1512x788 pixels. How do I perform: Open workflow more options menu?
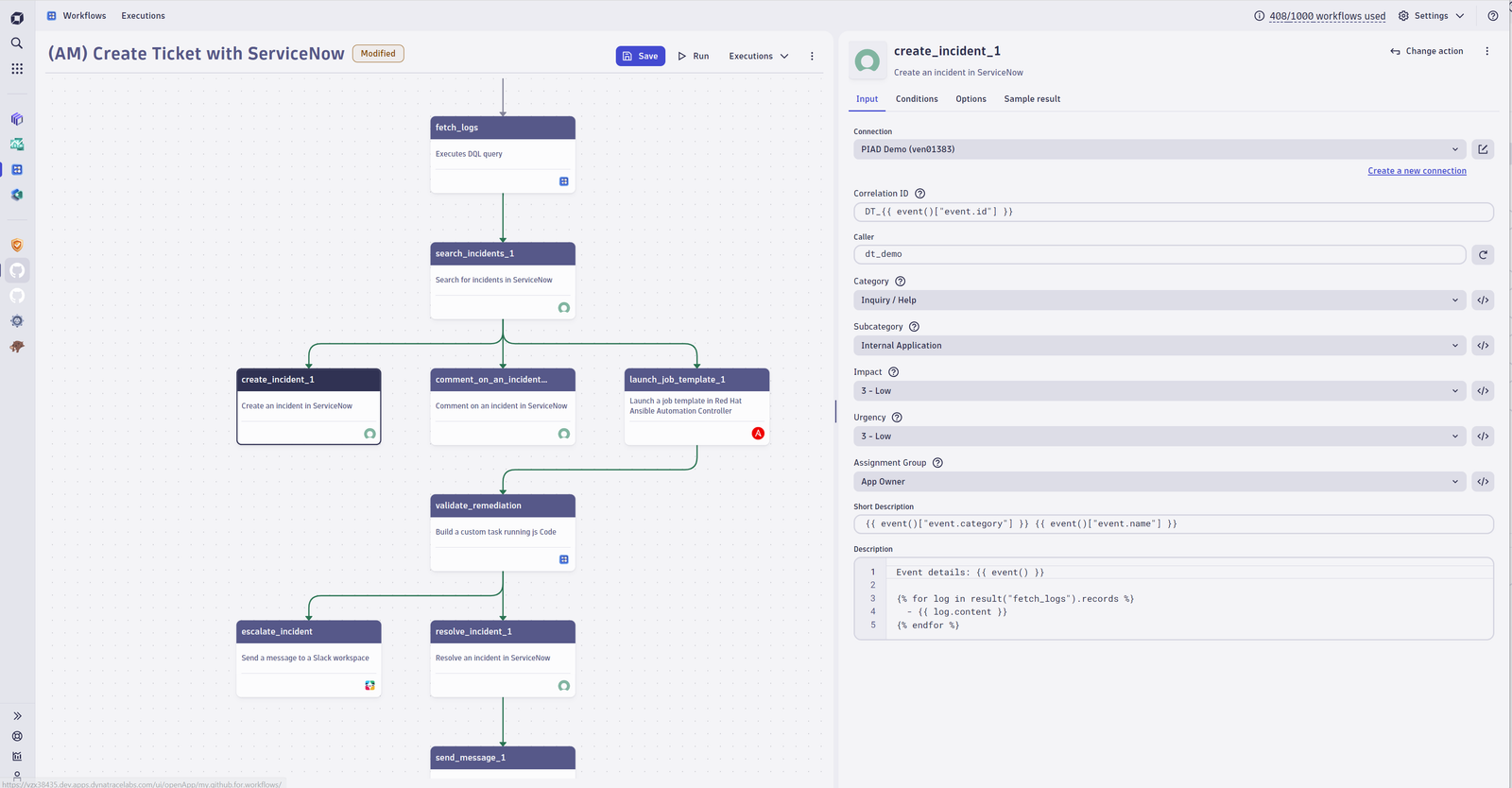[x=812, y=57]
